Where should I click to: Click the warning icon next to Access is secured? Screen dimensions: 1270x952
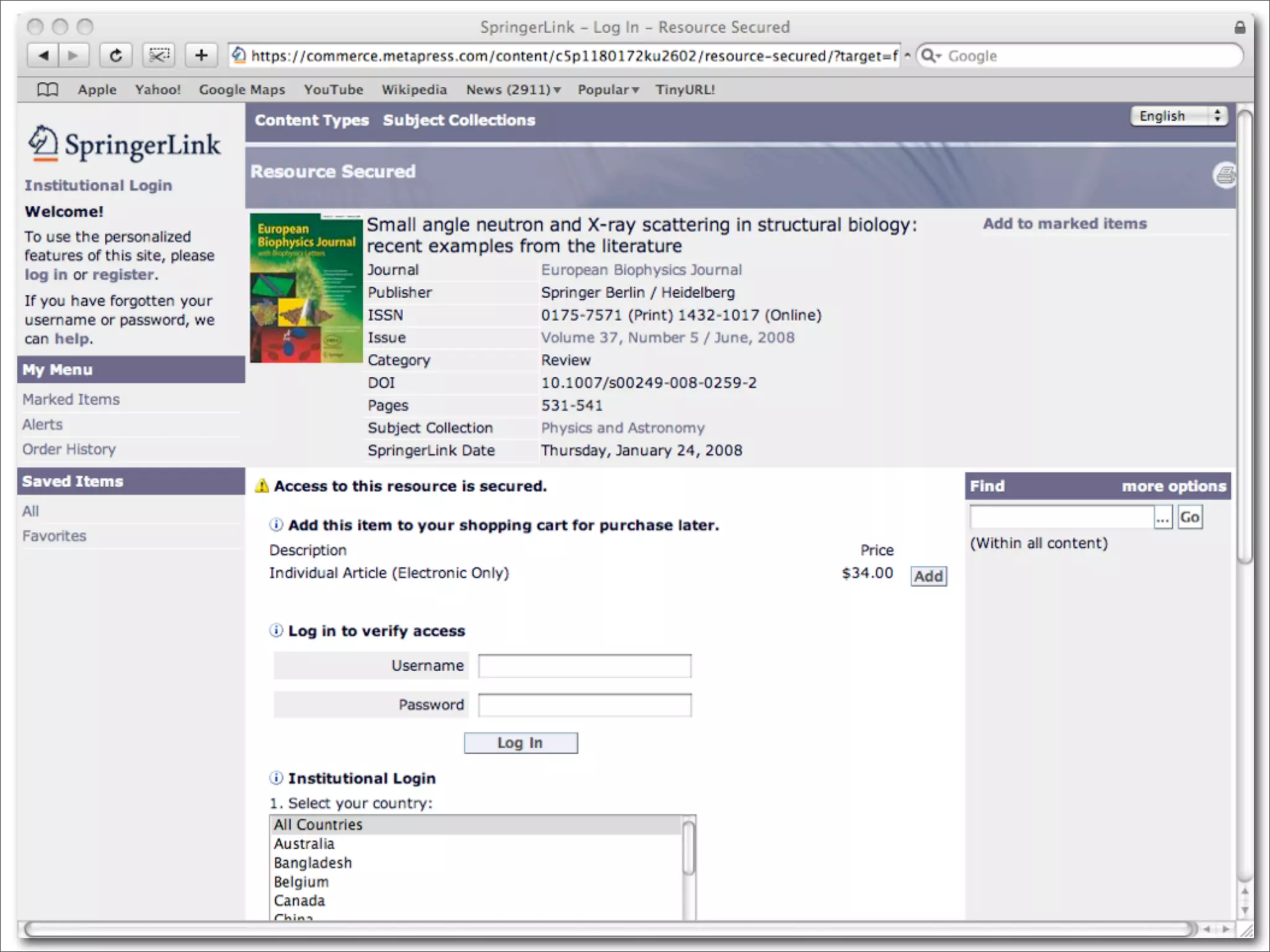point(262,486)
